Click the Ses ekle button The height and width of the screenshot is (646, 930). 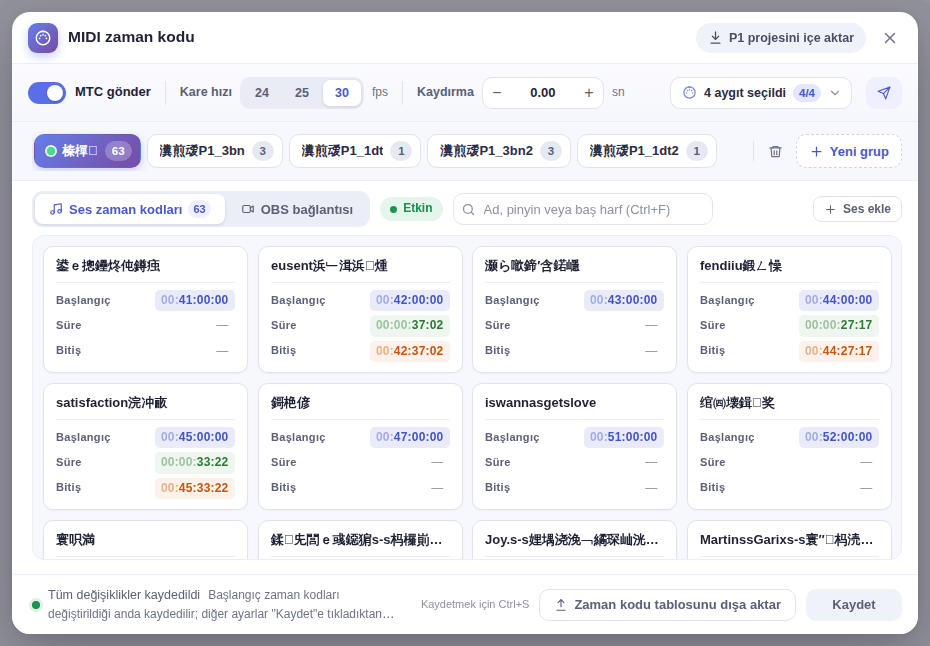pyautogui.click(x=857, y=209)
